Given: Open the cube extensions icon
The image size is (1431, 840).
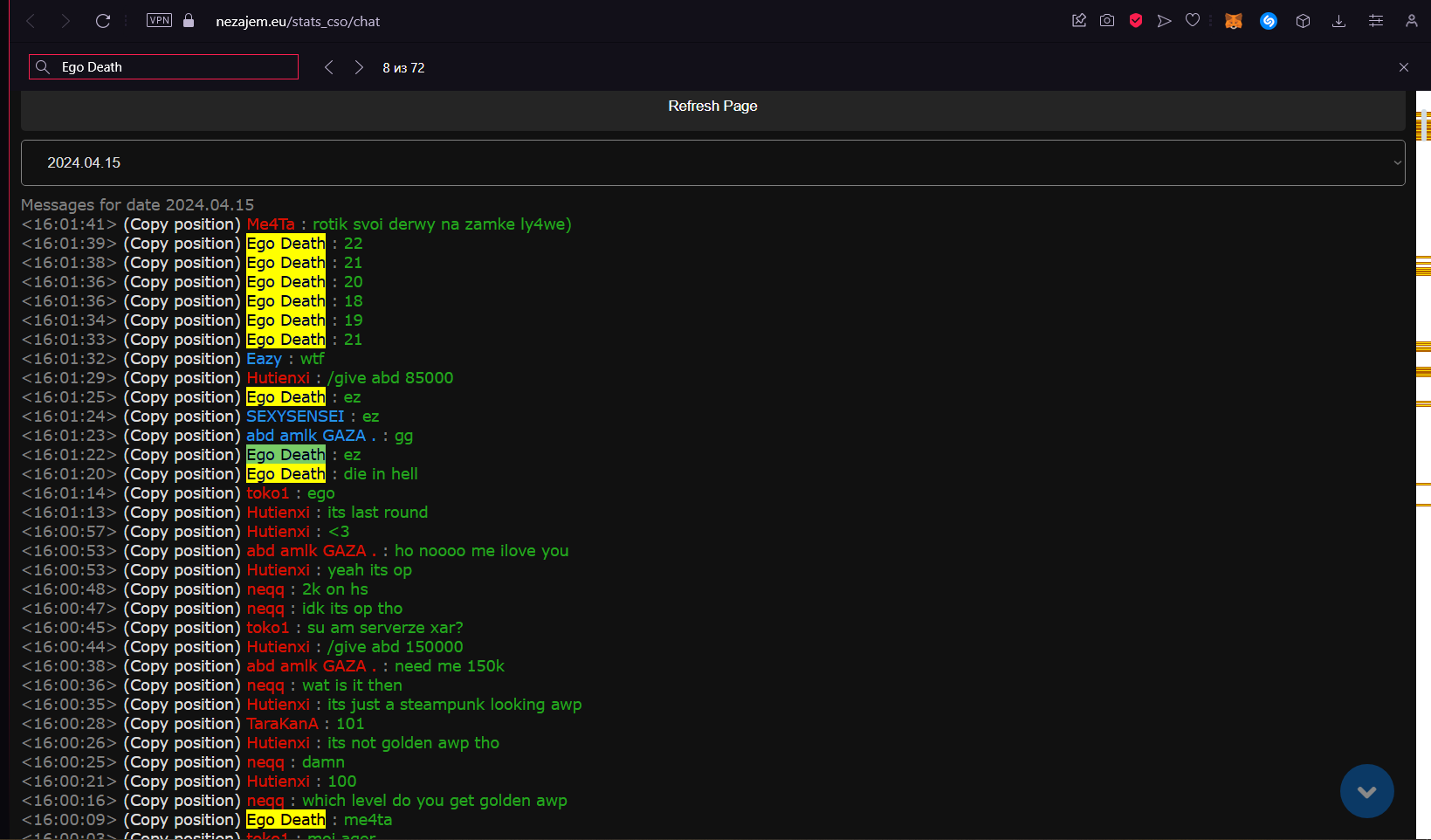Looking at the screenshot, I should (1303, 21).
